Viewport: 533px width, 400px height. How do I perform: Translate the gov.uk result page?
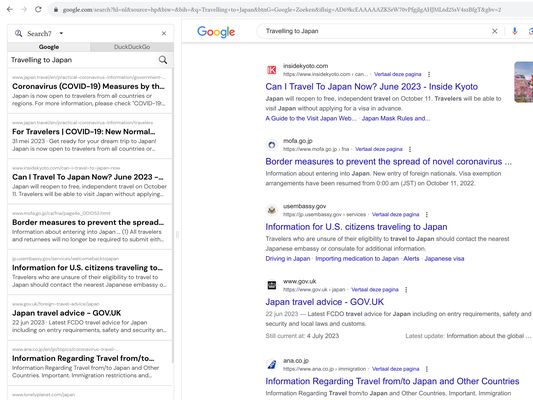pos(375,290)
